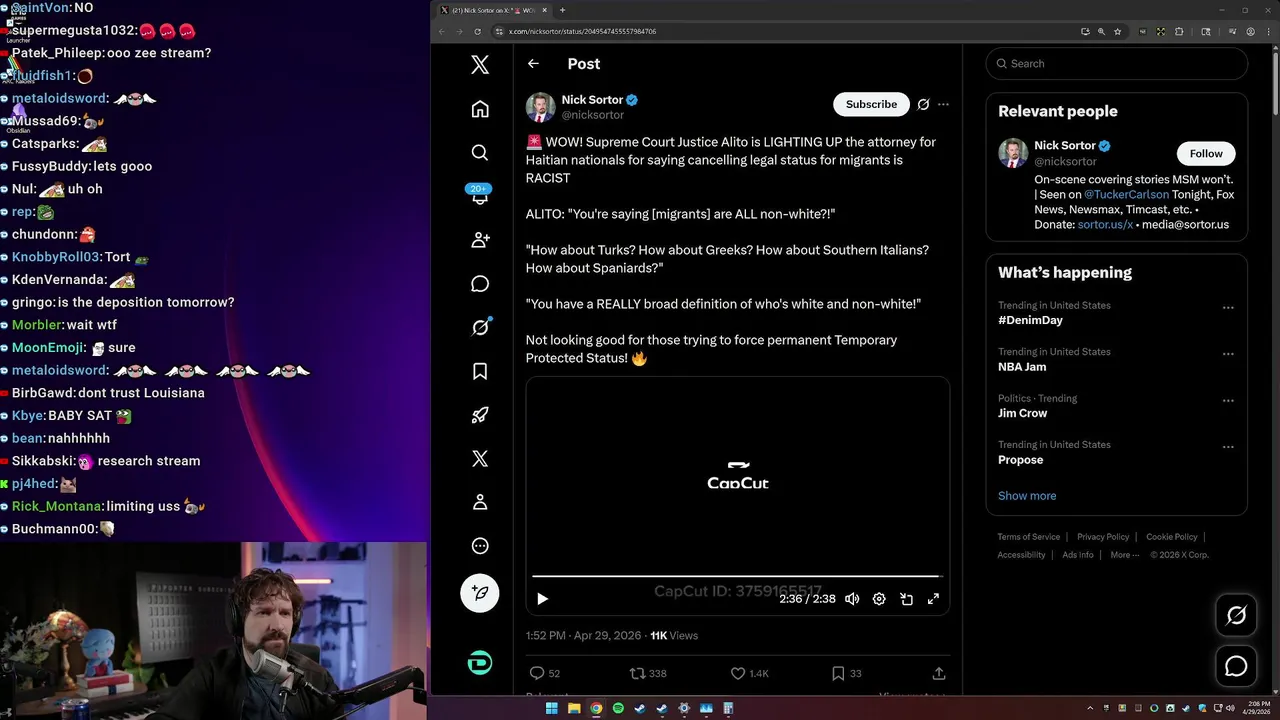Go to Home in X sidebar

tap(480, 109)
